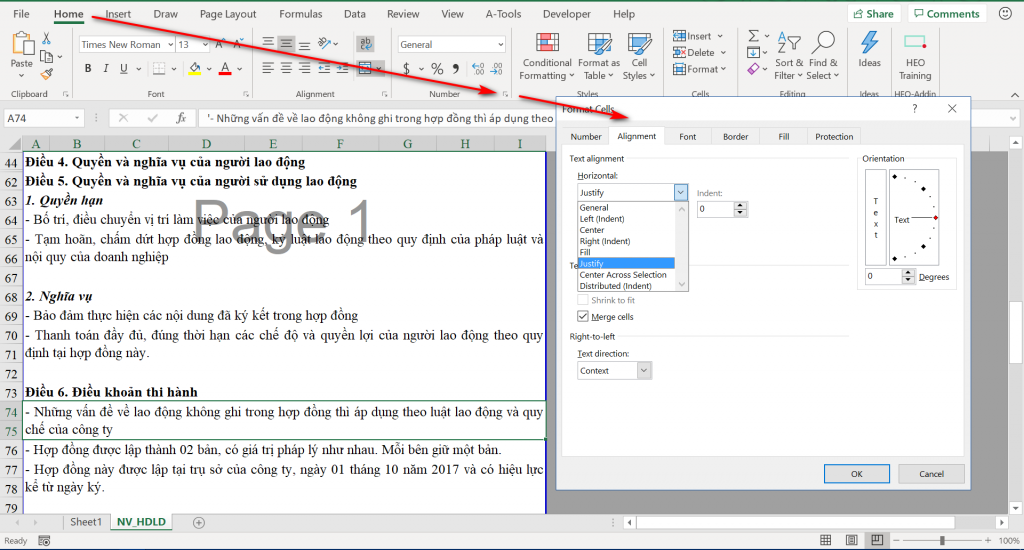The height and width of the screenshot is (550, 1024).
Task: Open the Insert cells dropdown
Action: 720,36
